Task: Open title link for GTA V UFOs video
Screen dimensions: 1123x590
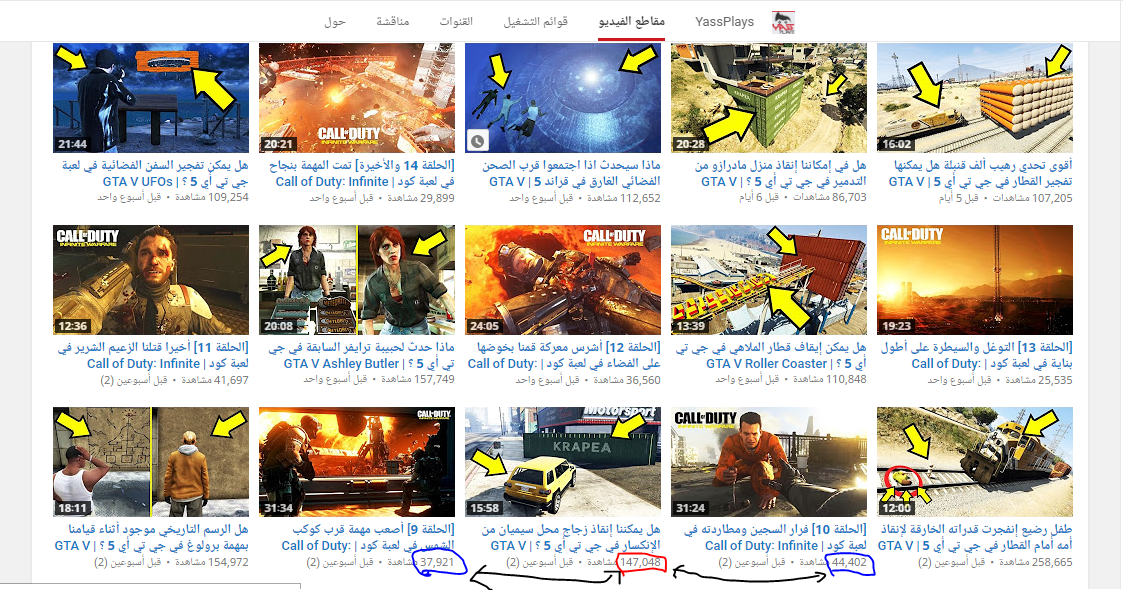Action: (155, 173)
